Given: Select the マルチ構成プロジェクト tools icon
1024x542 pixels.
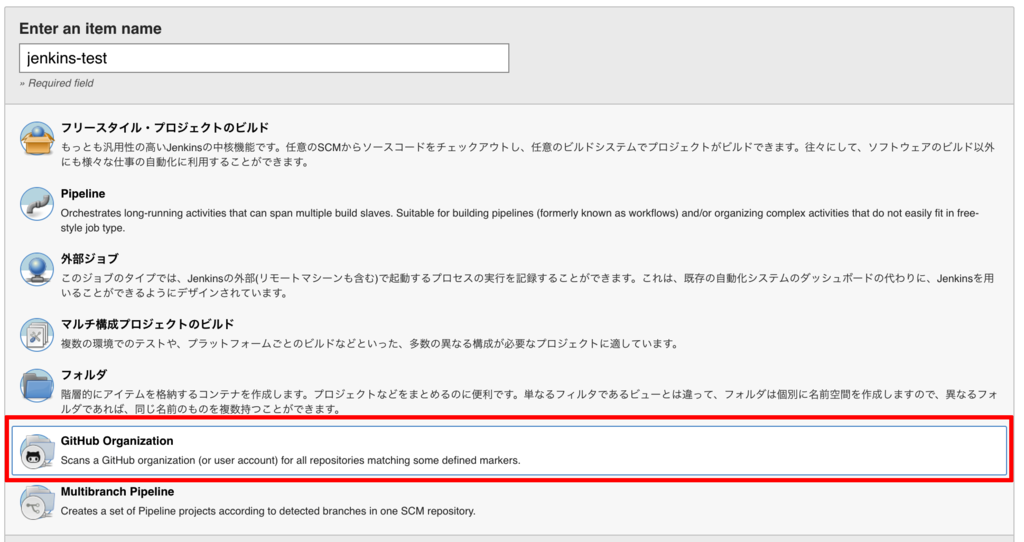Looking at the screenshot, I should (37, 334).
